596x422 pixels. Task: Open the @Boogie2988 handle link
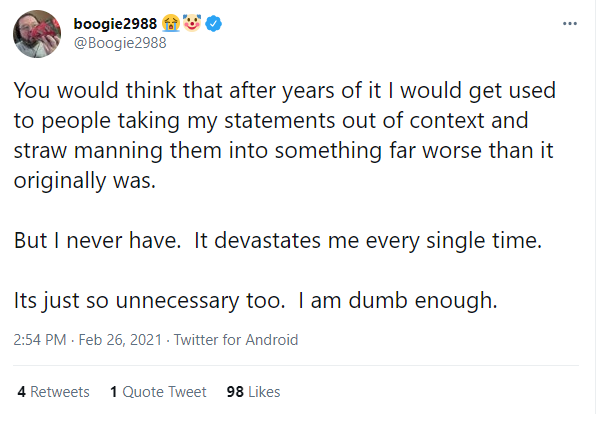point(120,43)
